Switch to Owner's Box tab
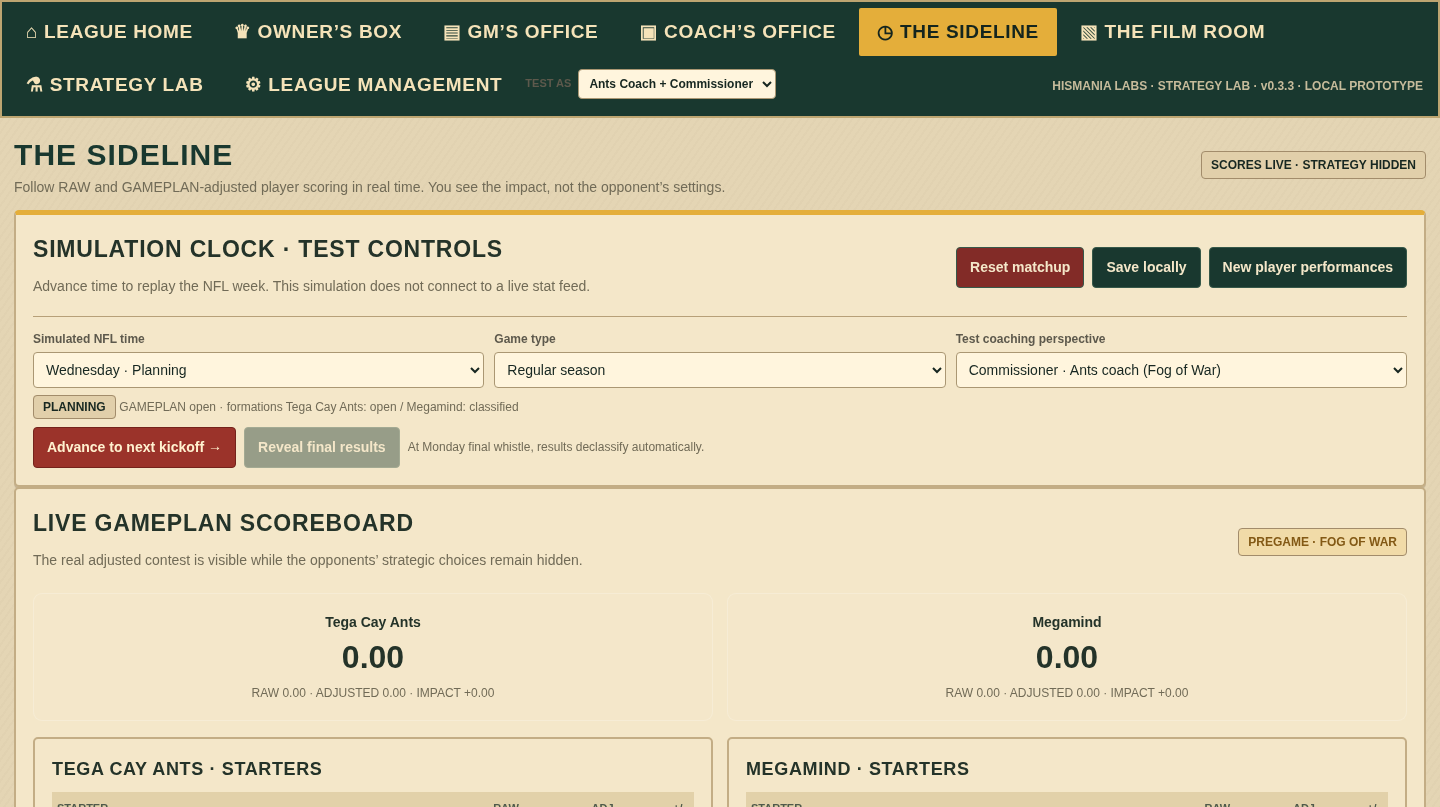The height and width of the screenshot is (807, 1440). coord(318,32)
